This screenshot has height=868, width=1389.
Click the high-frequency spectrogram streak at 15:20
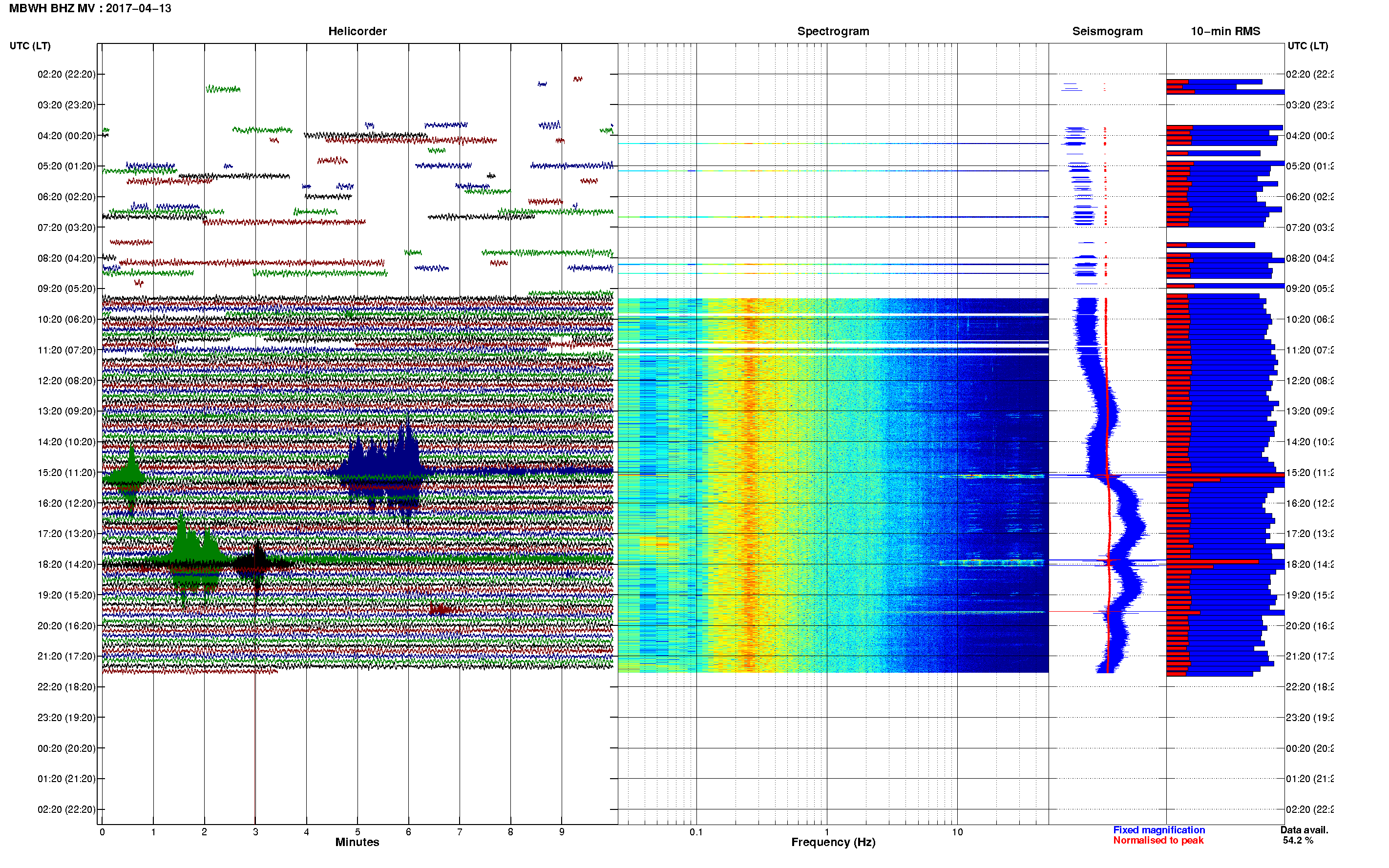[990, 476]
